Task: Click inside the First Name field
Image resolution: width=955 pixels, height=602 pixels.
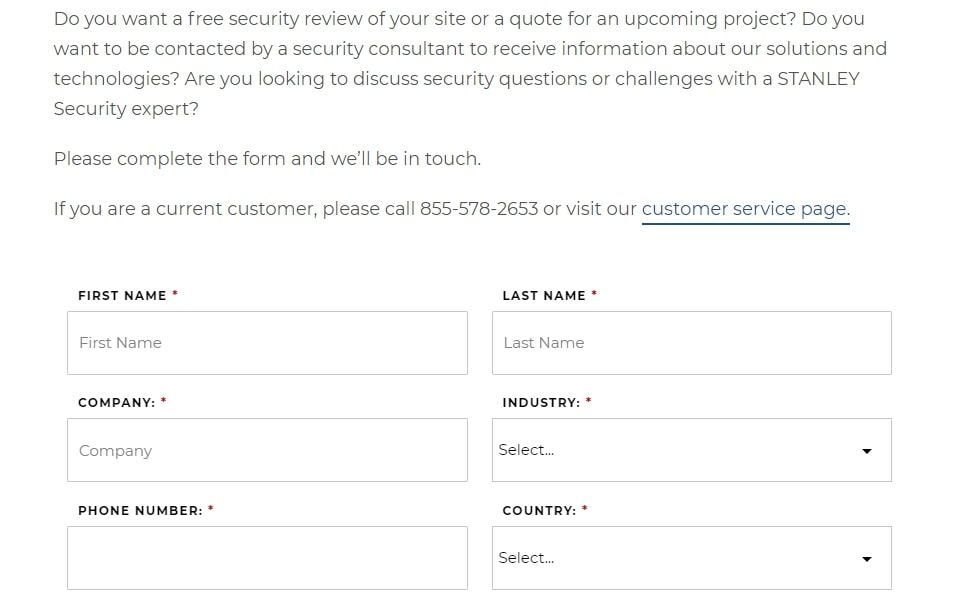Action: (x=267, y=342)
